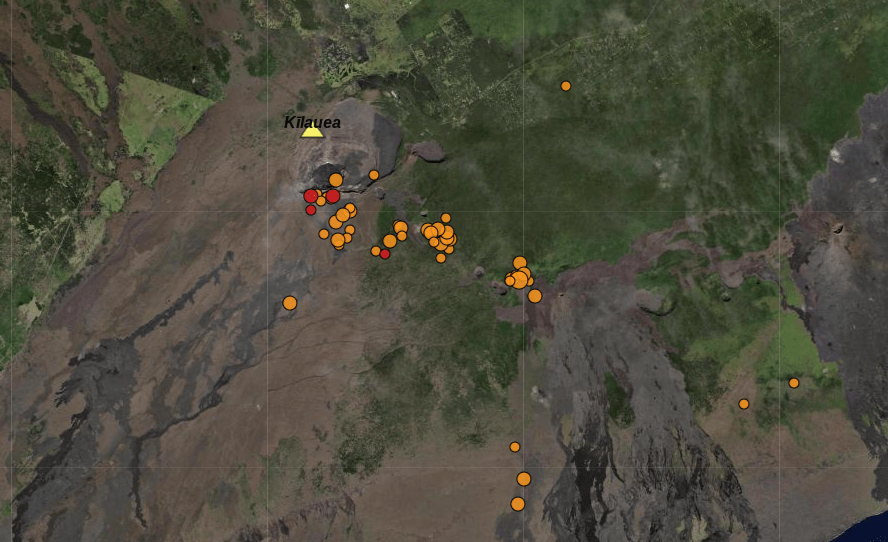Select the small orange marker on the caldera's eastern rim
The height and width of the screenshot is (542, 888).
(x=374, y=175)
